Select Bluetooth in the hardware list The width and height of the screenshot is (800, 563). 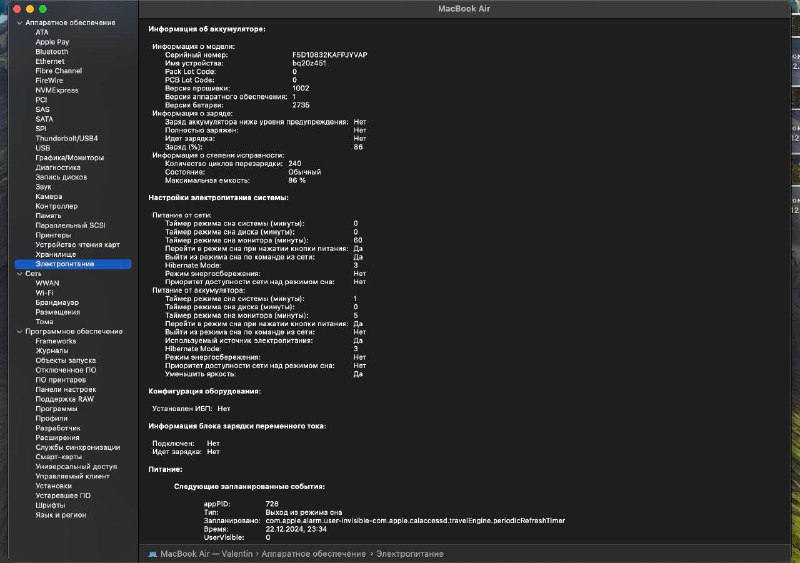tap(52, 51)
